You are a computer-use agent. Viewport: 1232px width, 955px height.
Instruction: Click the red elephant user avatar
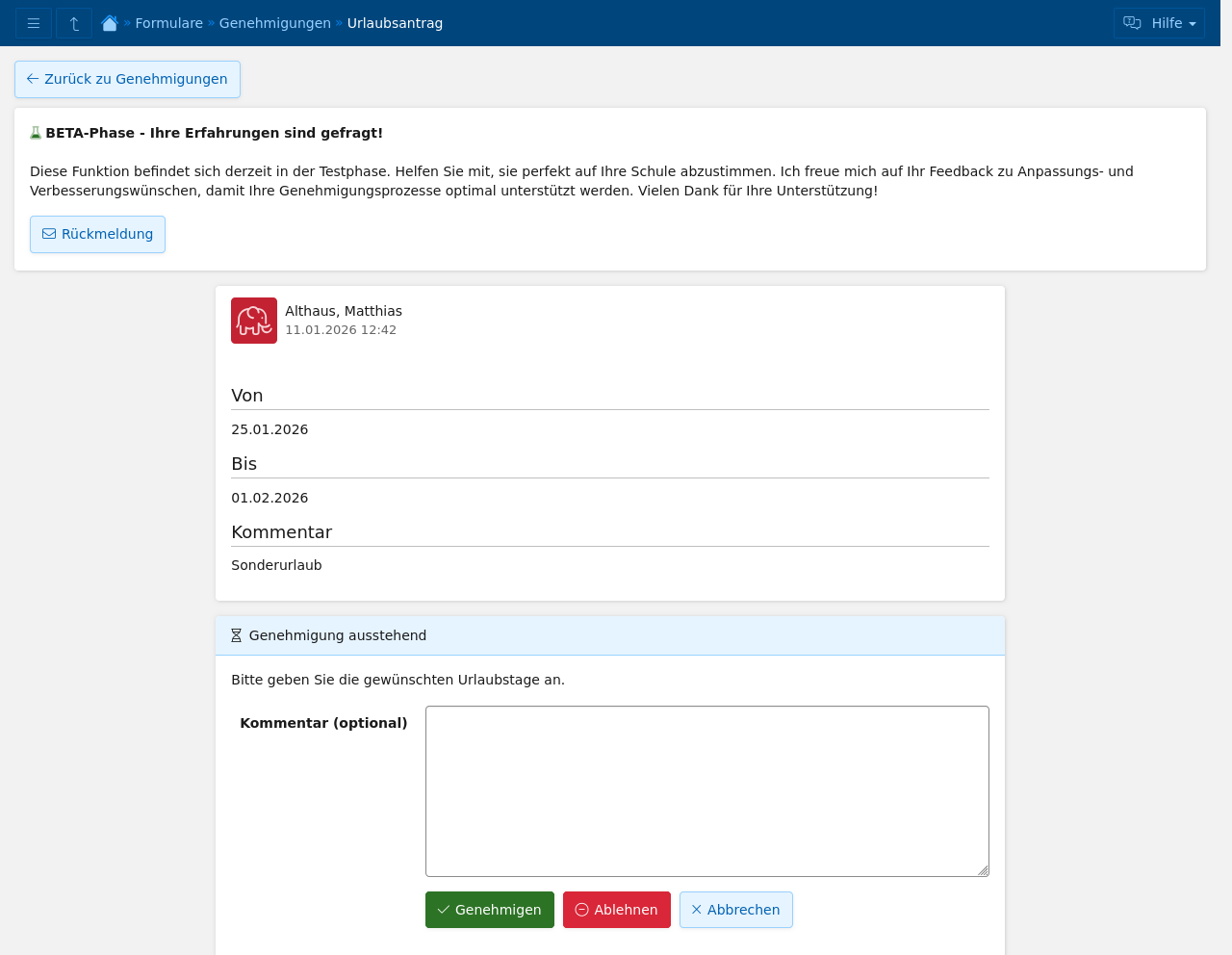(254, 321)
